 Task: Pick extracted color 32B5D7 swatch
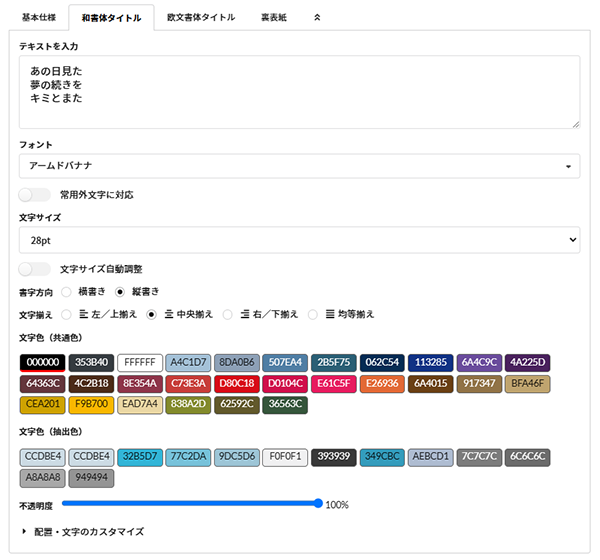point(139,457)
